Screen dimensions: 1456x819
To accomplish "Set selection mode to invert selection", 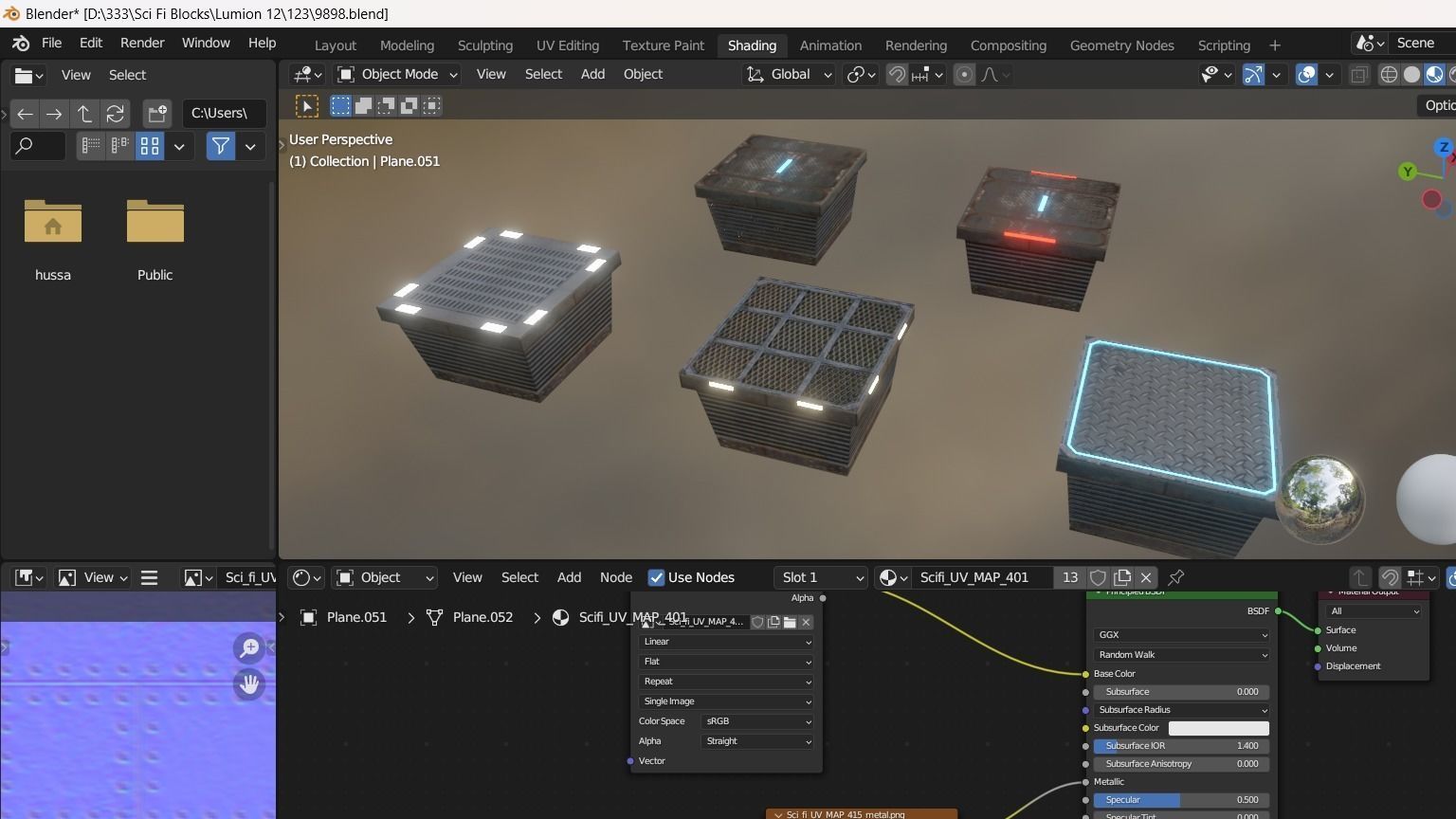I will click(x=409, y=105).
